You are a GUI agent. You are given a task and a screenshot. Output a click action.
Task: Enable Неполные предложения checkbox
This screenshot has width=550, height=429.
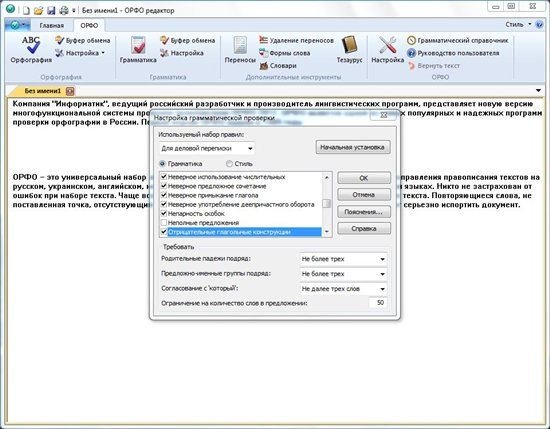pos(163,222)
